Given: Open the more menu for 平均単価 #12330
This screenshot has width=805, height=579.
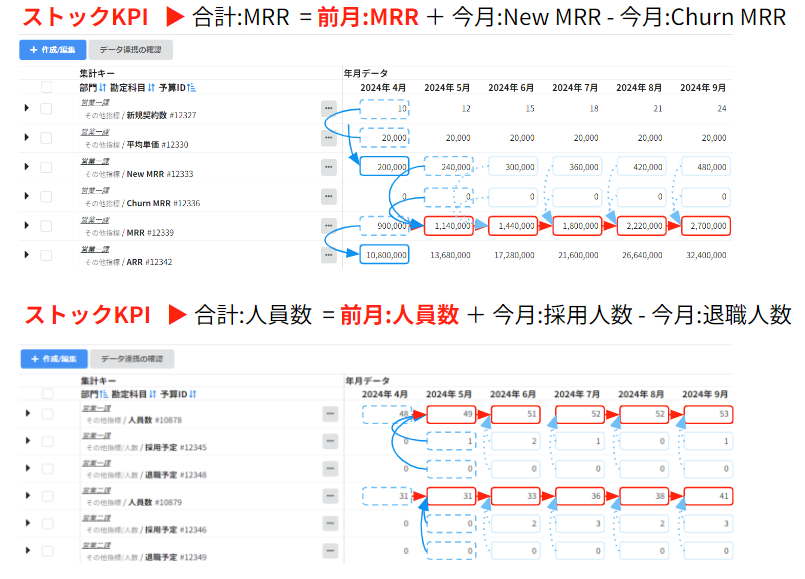Looking at the screenshot, I should pyautogui.click(x=329, y=138).
